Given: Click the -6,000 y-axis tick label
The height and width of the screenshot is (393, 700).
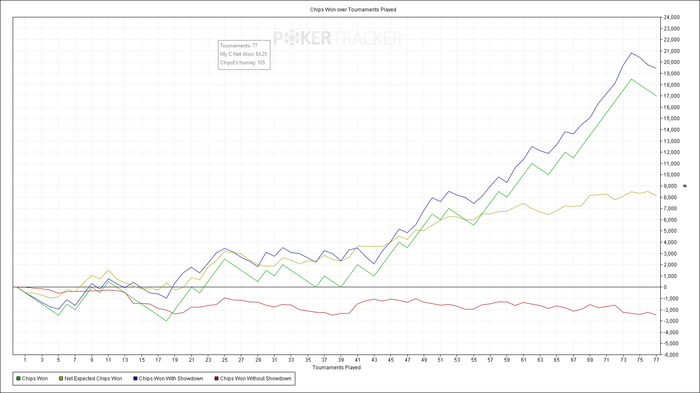Looking at the screenshot, I should 672,355.
